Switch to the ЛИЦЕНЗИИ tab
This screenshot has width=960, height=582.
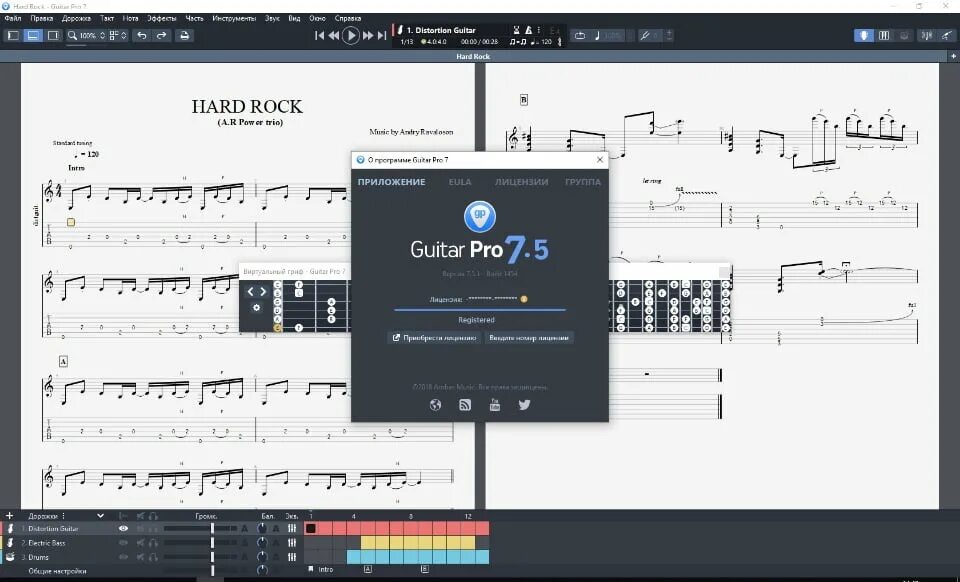[x=522, y=182]
